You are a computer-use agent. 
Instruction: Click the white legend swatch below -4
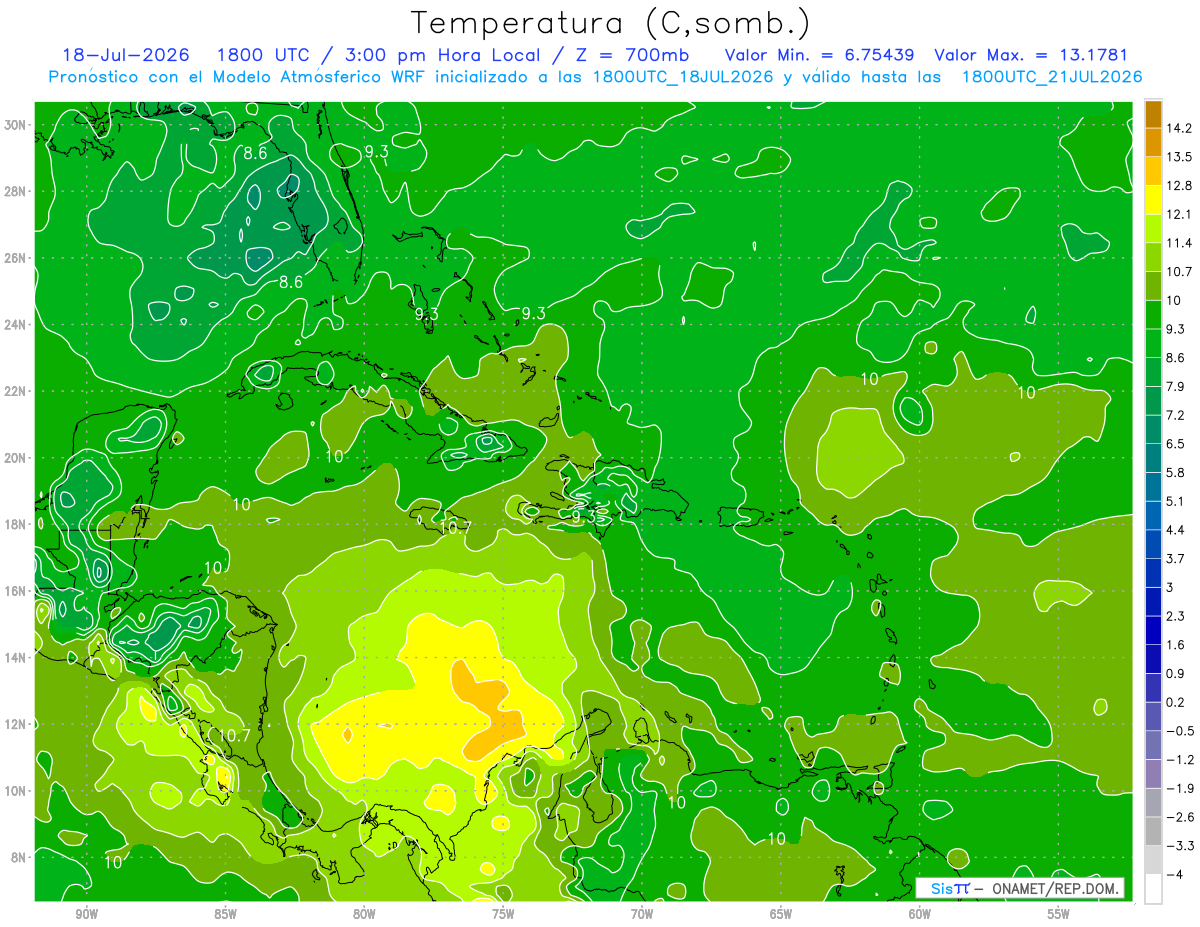(1153, 889)
